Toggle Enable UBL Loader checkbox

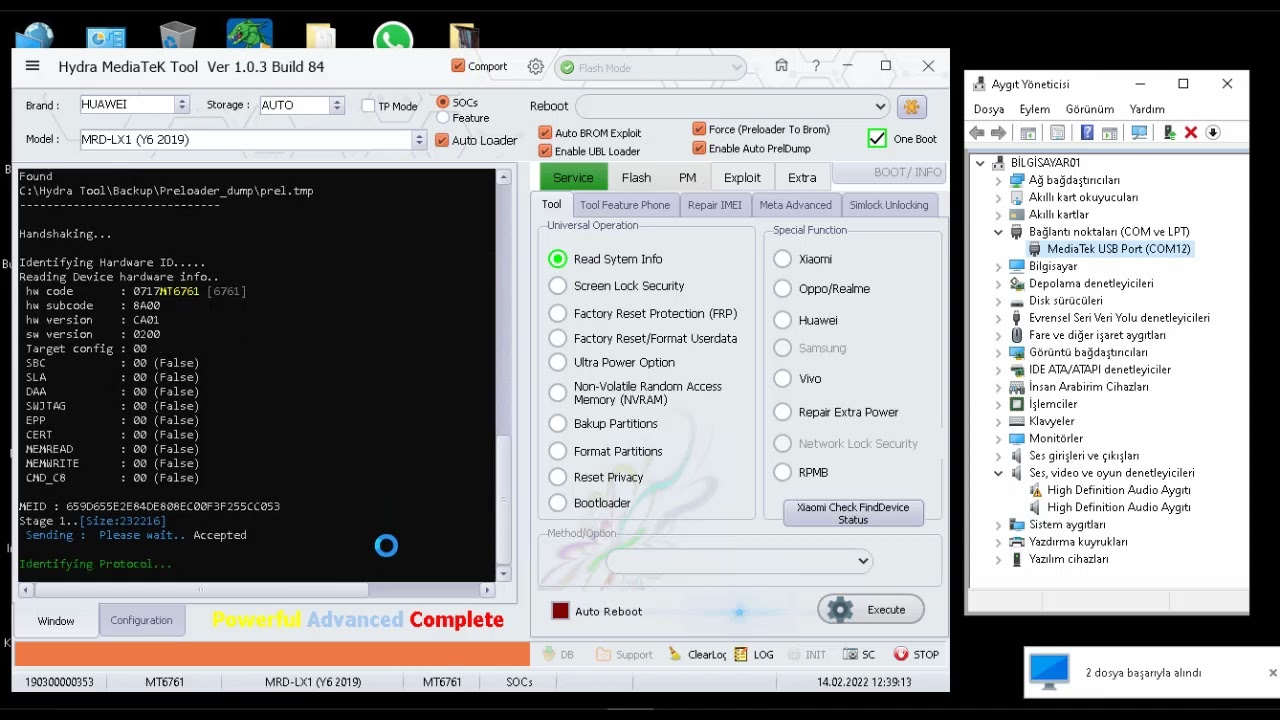pyautogui.click(x=545, y=151)
